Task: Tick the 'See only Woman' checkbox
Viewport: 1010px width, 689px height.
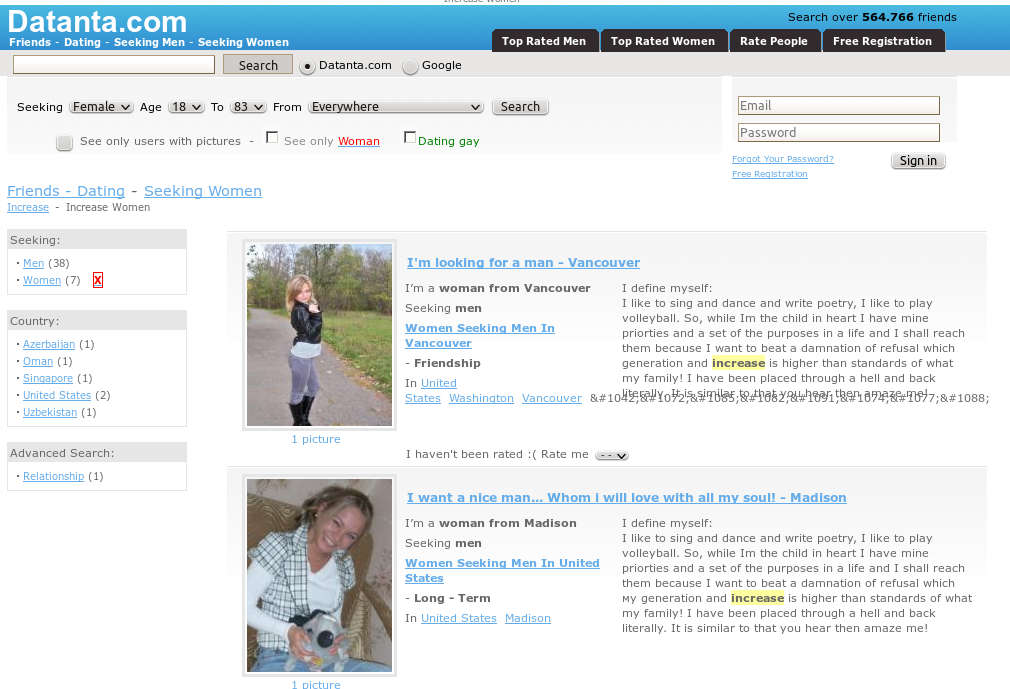Action: coord(272,138)
